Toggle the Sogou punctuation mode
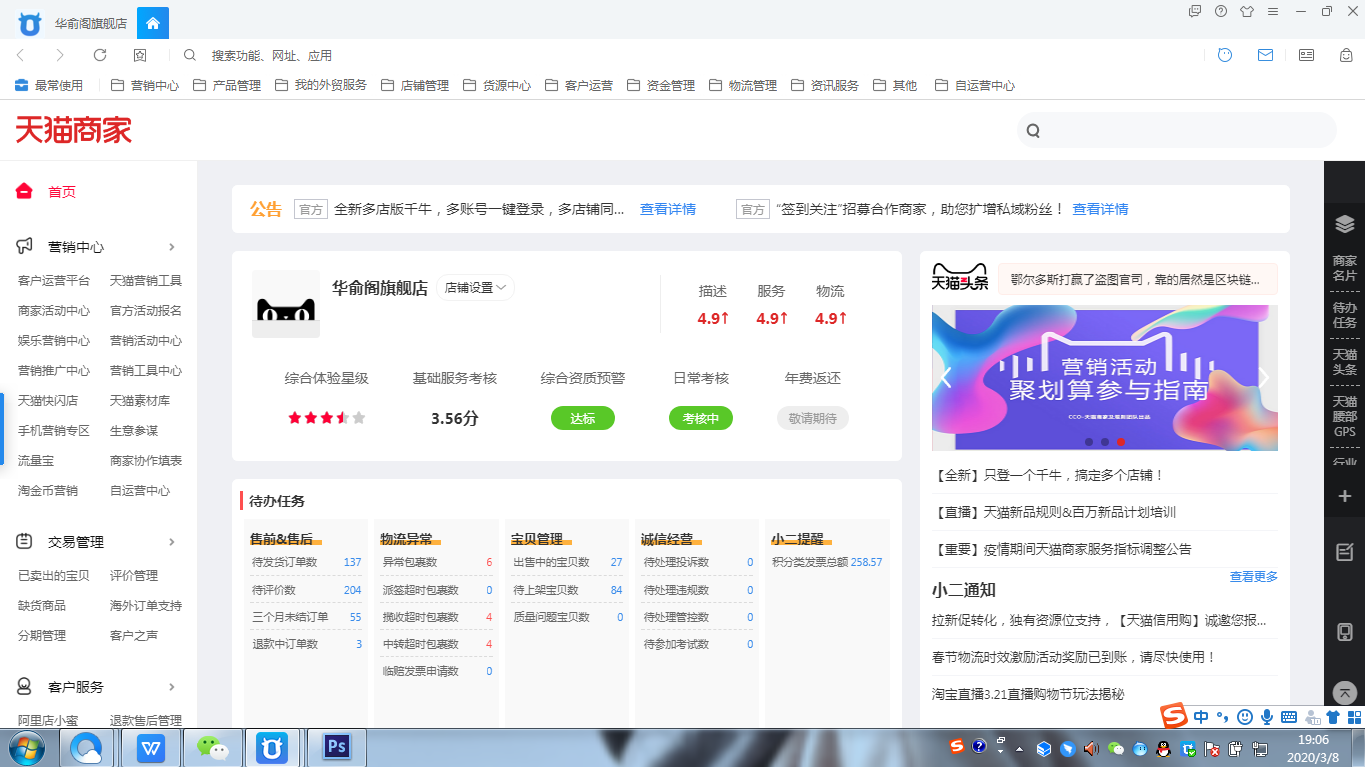The height and width of the screenshot is (767, 1365). tap(1223, 716)
